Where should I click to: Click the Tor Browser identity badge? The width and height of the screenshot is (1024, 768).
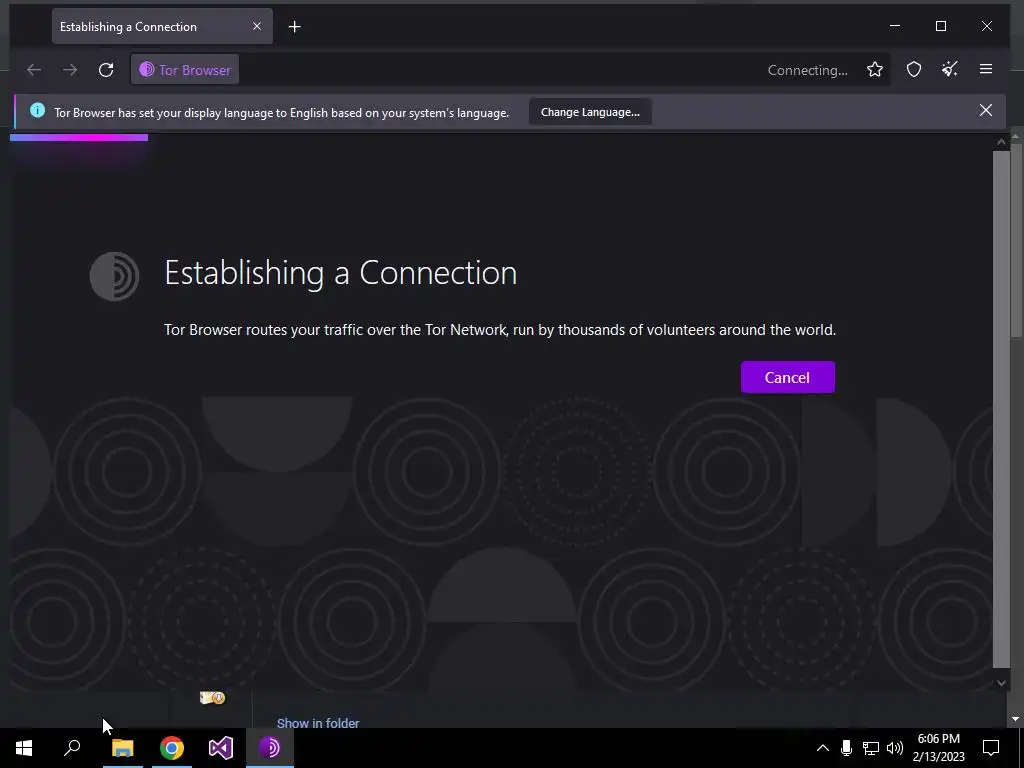click(x=185, y=70)
